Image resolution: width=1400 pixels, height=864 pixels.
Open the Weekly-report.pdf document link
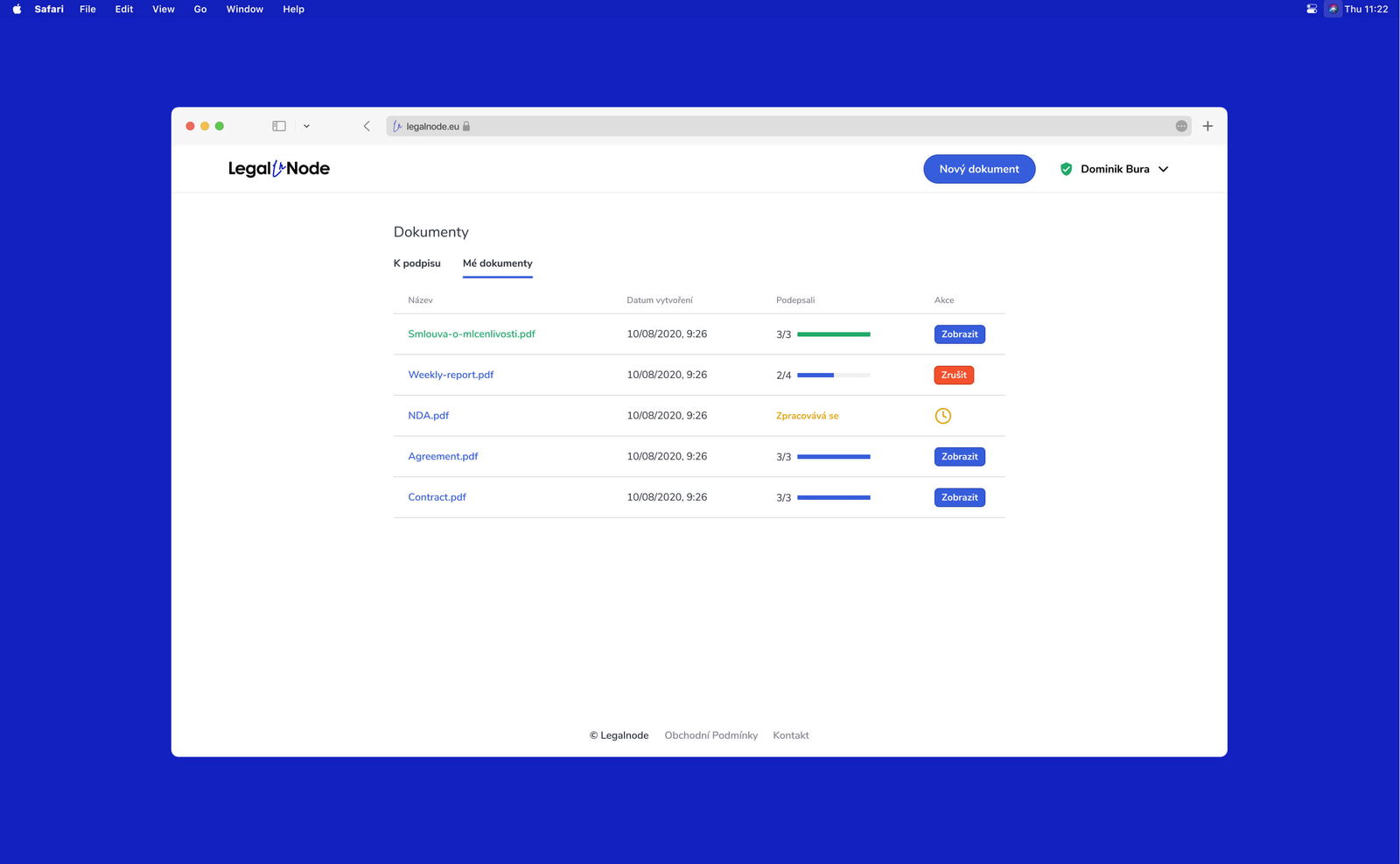pos(451,374)
